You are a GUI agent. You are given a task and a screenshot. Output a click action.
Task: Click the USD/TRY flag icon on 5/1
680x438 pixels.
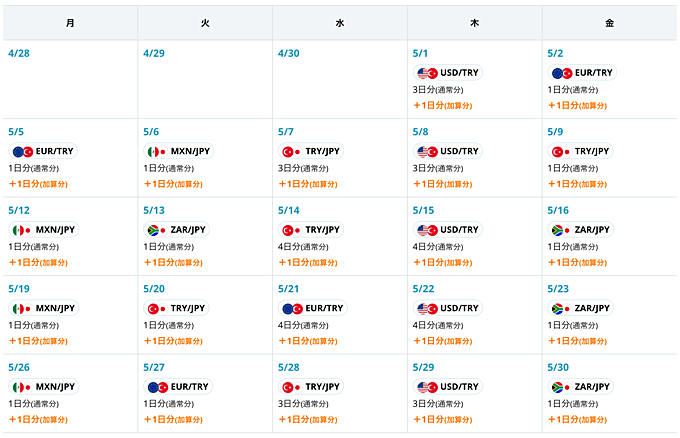[428, 73]
